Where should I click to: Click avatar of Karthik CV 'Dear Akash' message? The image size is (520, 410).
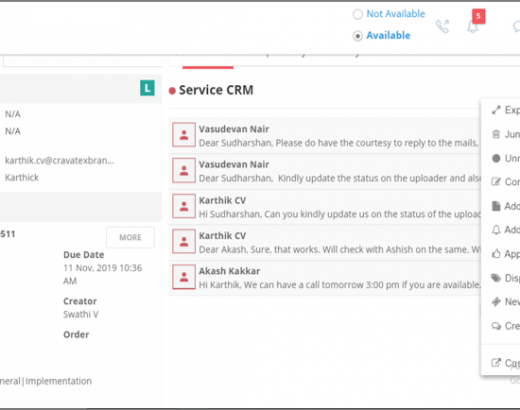click(x=184, y=242)
